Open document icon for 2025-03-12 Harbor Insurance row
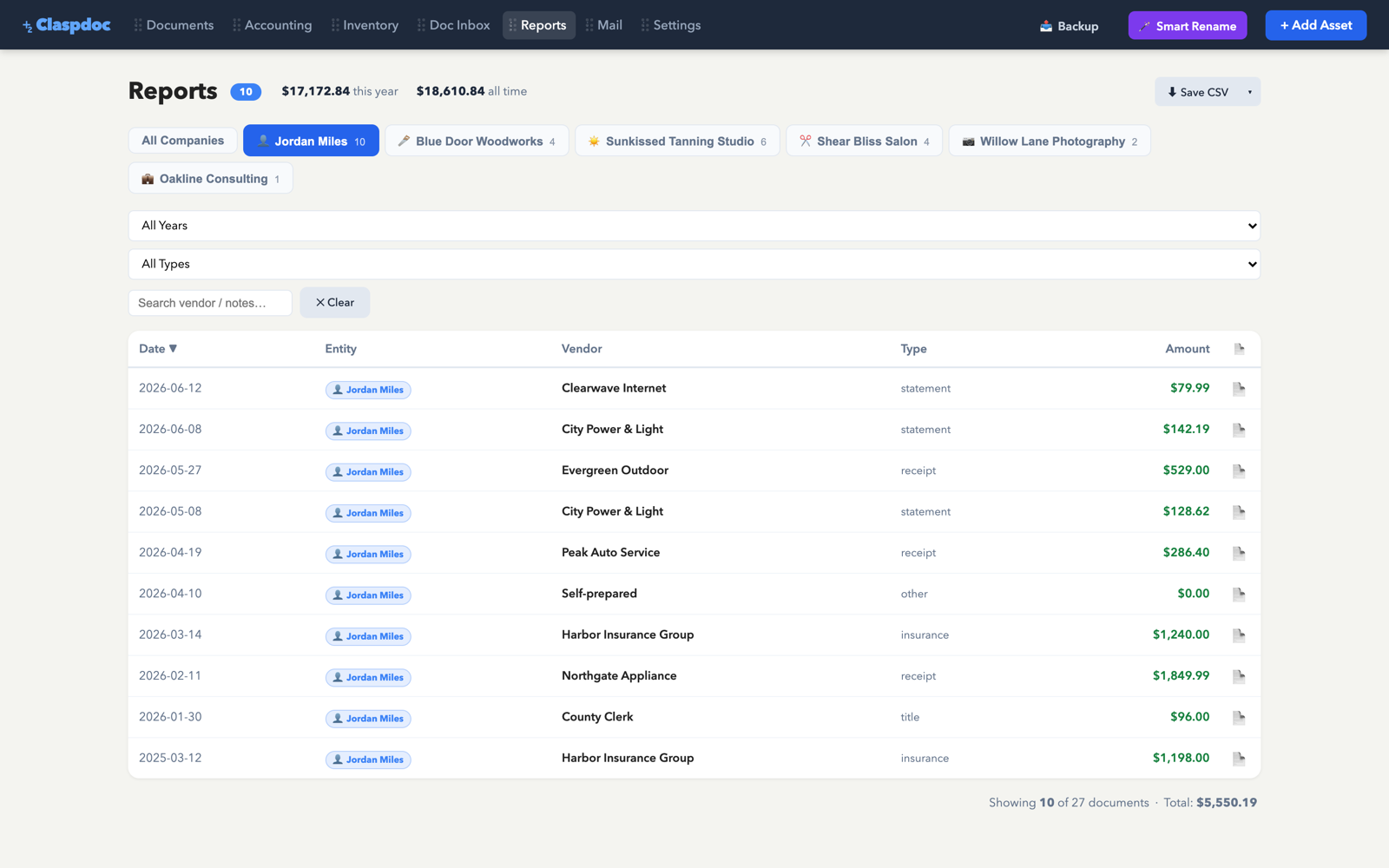Viewport: 1389px width, 868px height. coord(1239,759)
